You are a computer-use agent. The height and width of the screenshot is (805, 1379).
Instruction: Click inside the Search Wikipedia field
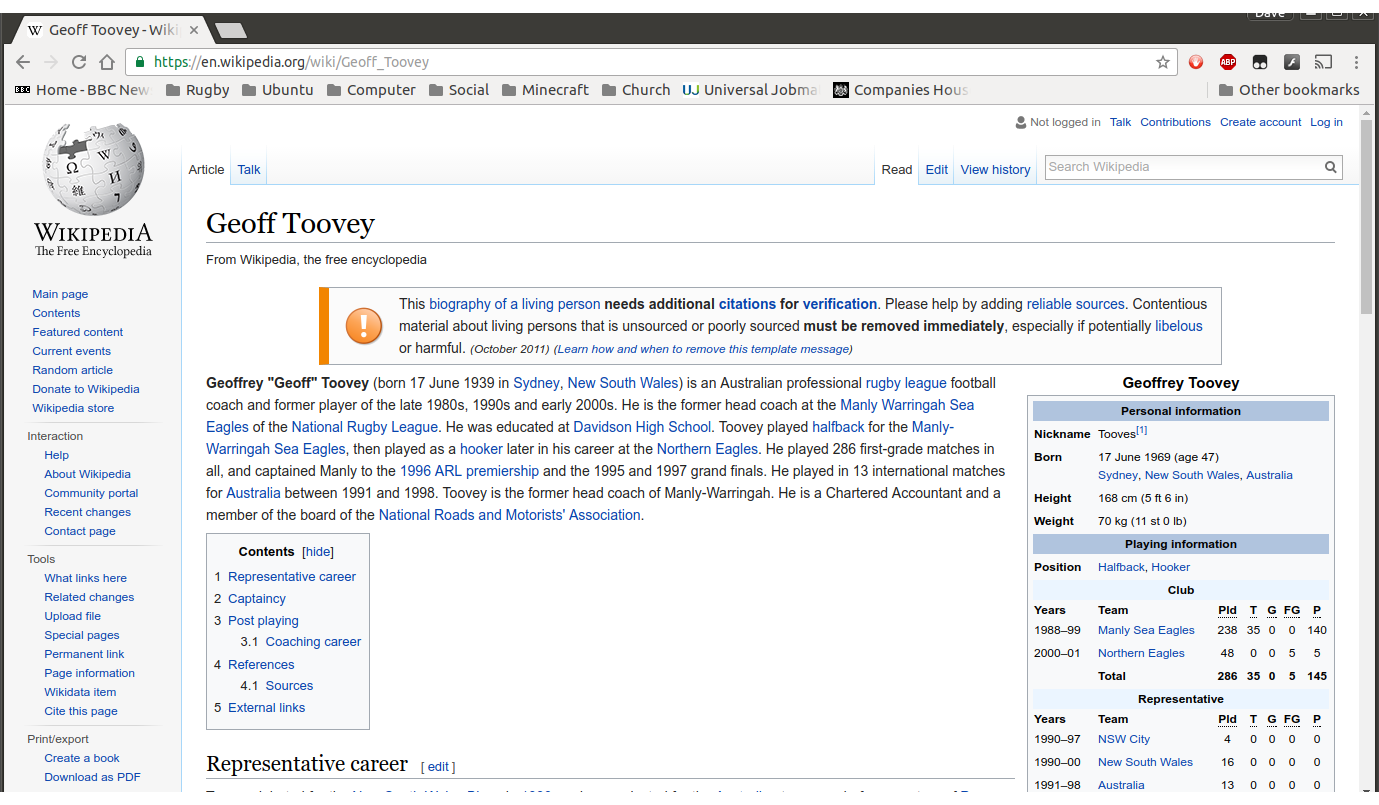[x=1184, y=167]
